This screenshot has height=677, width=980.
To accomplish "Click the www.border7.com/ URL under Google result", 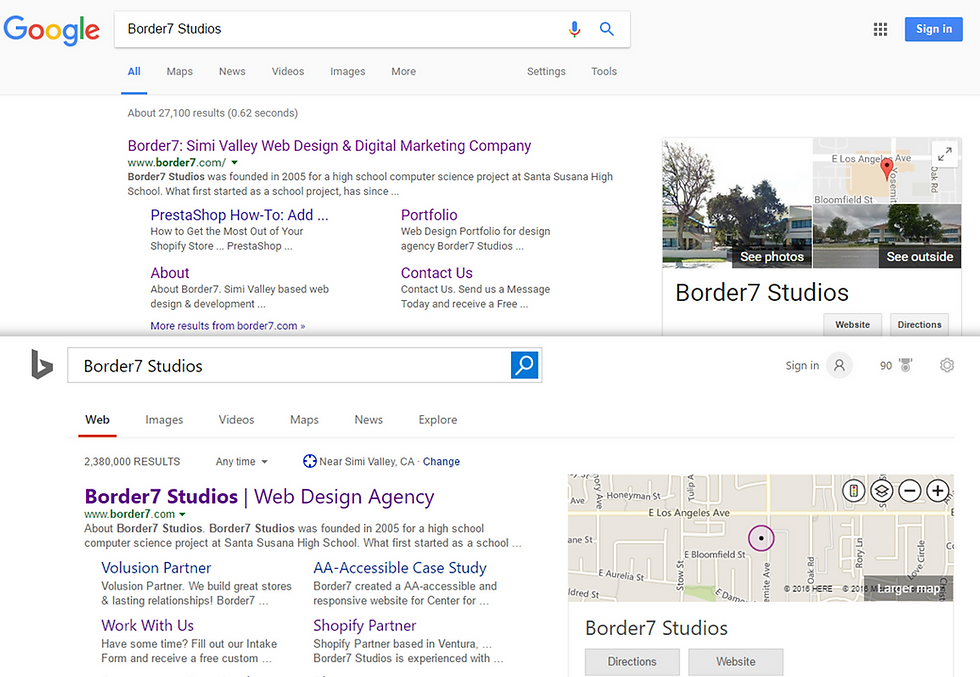I will 177,163.
